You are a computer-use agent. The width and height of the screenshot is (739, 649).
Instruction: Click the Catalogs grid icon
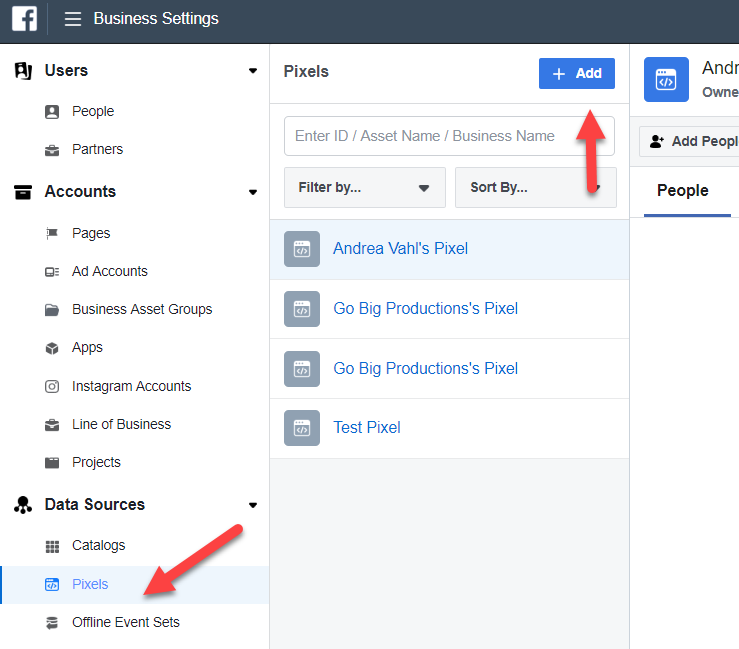coord(52,546)
